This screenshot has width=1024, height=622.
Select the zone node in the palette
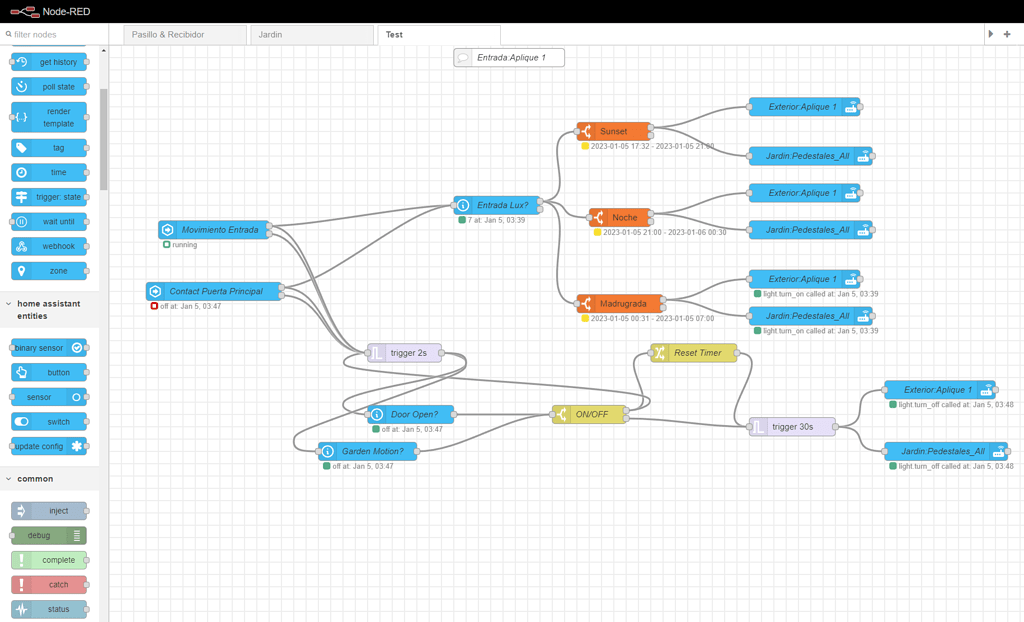pyautogui.click(x=47, y=270)
